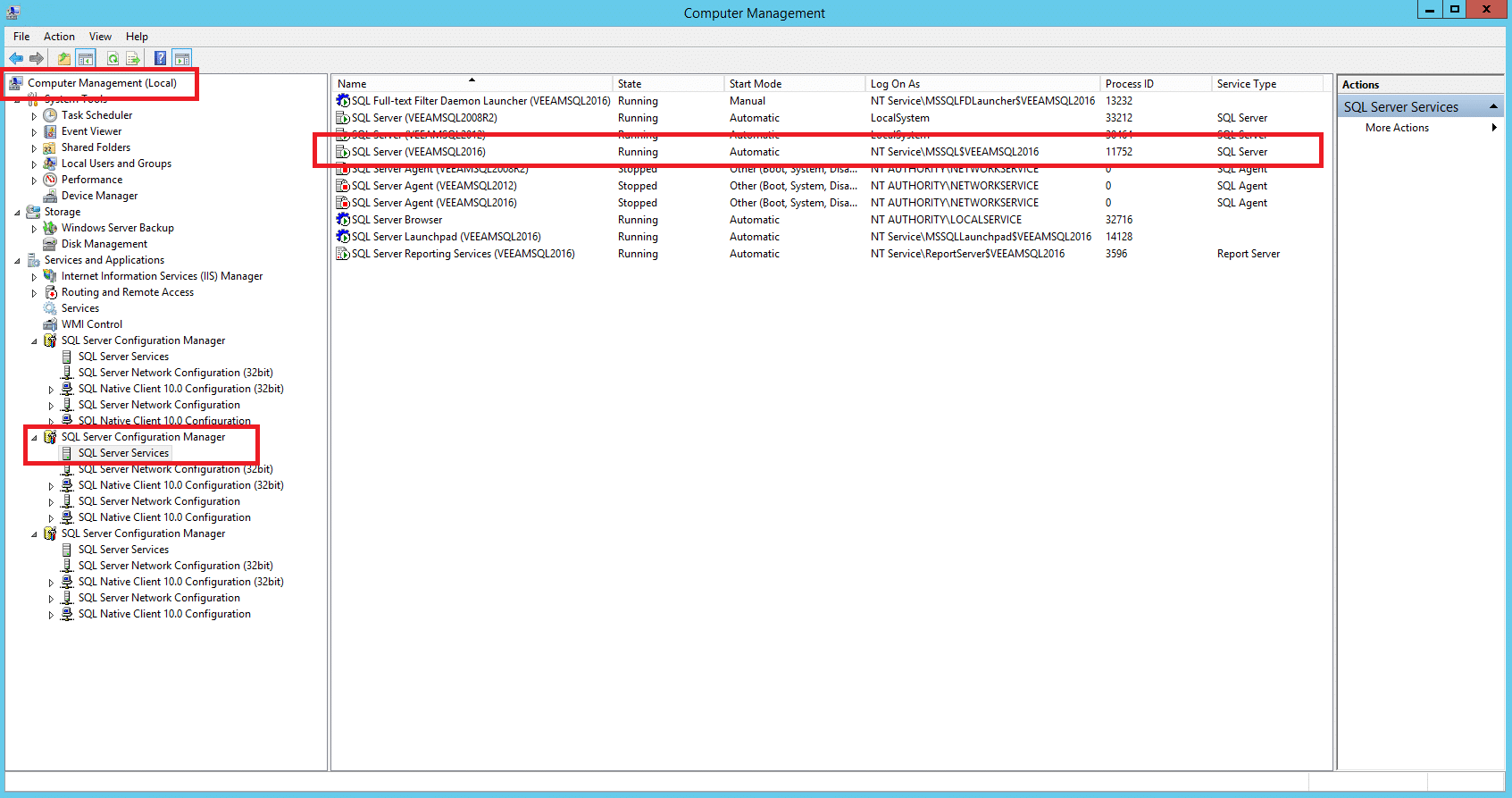
Task: Click the Event Viewer icon in tree
Action: coord(50,131)
